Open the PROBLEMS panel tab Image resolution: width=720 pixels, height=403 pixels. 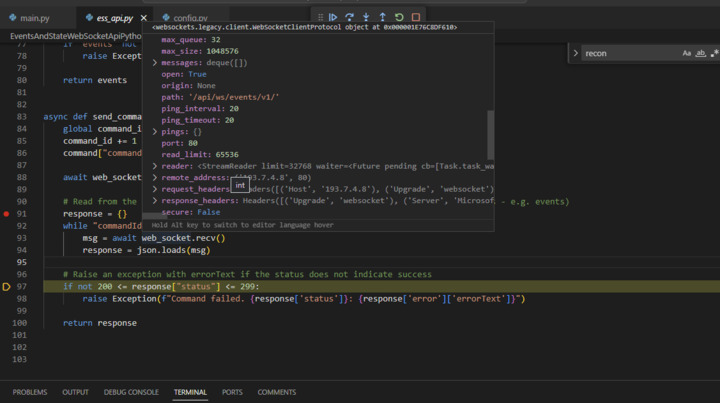[30, 392]
